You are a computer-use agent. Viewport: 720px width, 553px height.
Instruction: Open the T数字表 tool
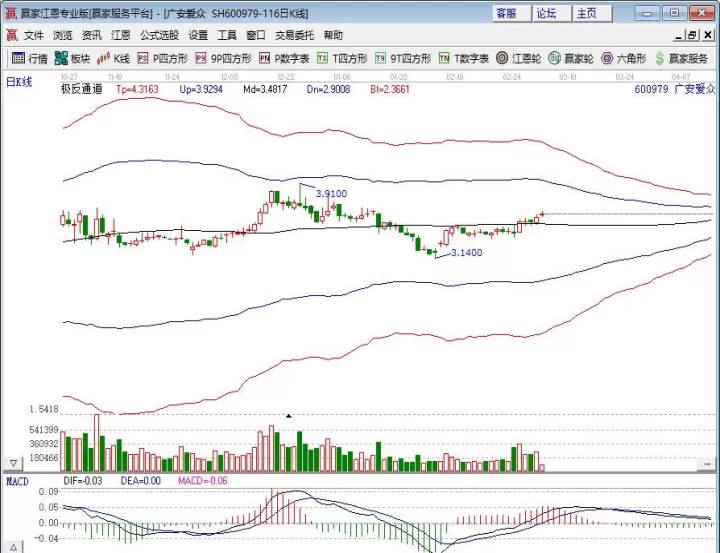pos(463,58)
